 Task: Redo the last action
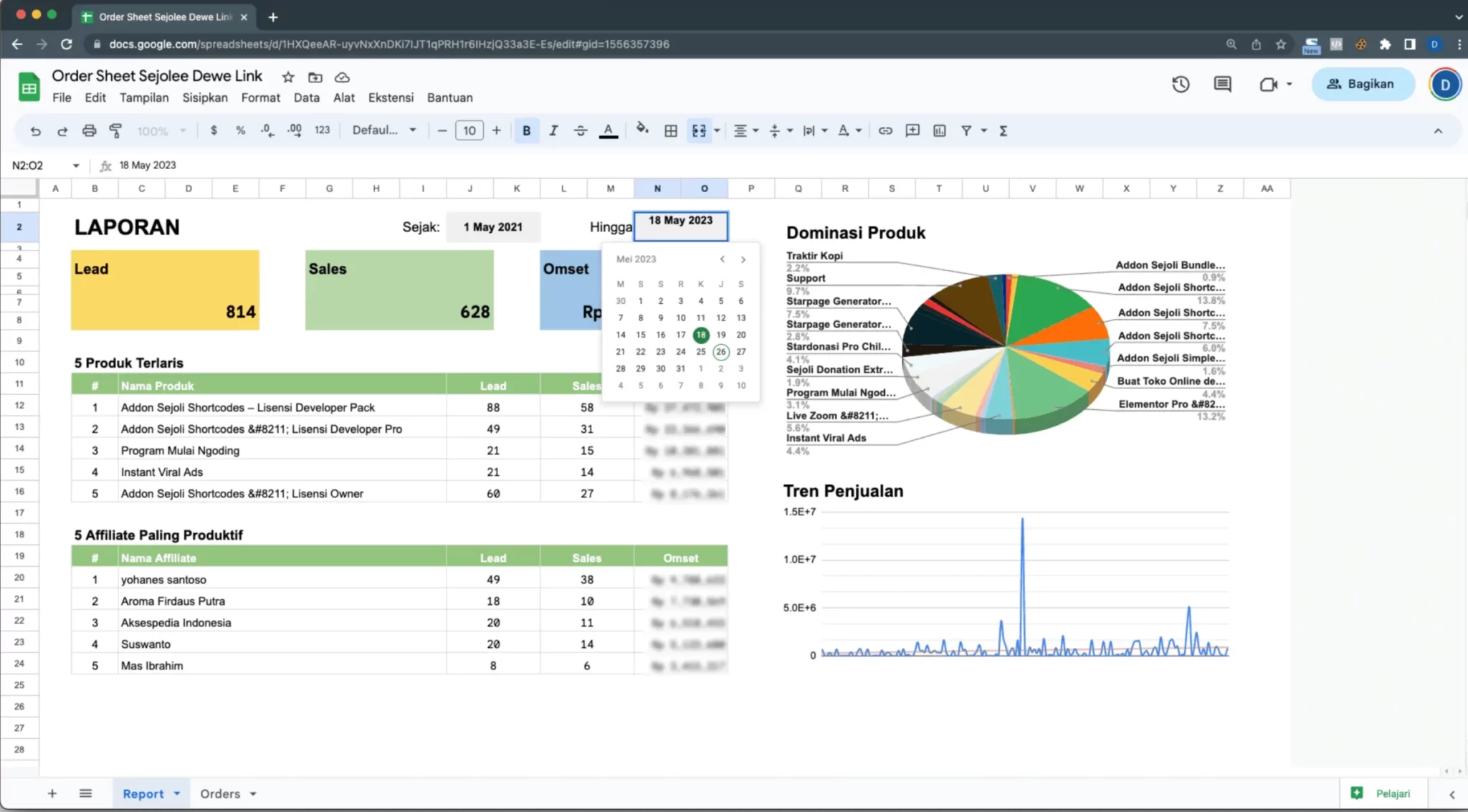pos(62,130)
